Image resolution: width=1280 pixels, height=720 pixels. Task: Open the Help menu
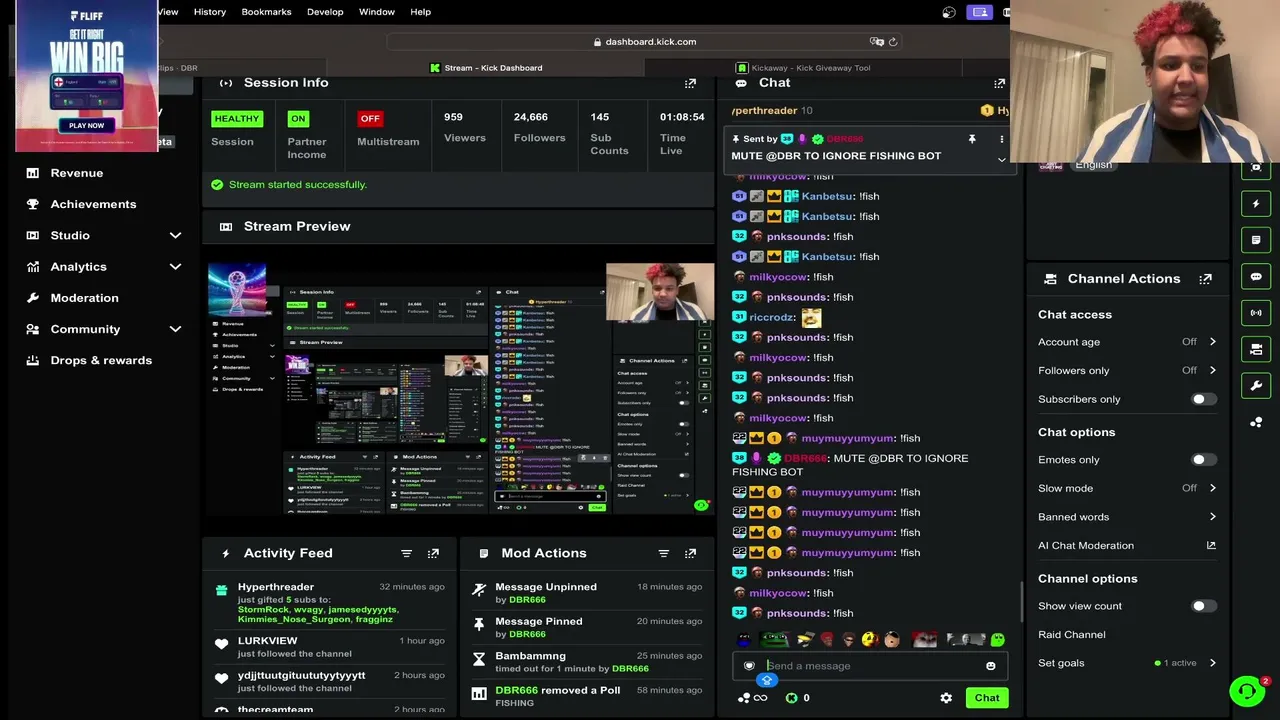pyautogui.click(x=420, y=12)
